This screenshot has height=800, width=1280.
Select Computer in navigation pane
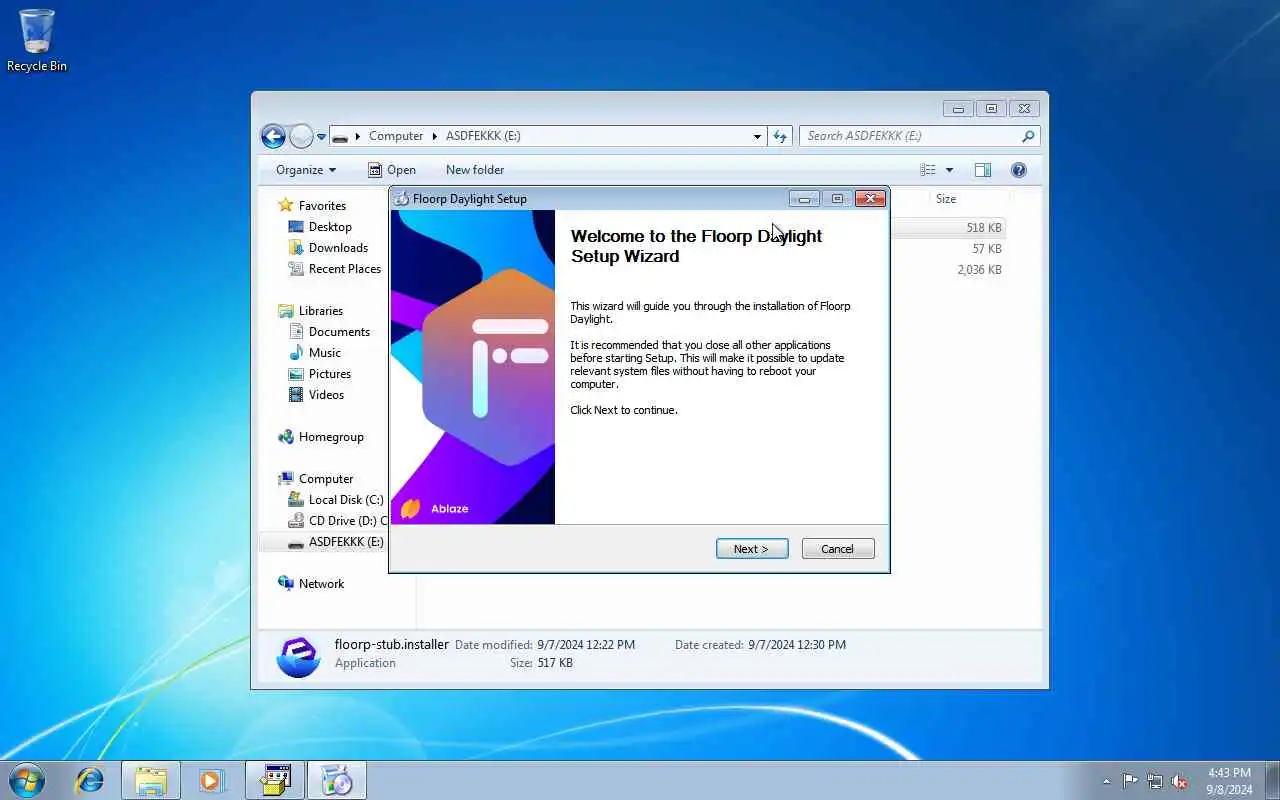(x=326, y=479)
